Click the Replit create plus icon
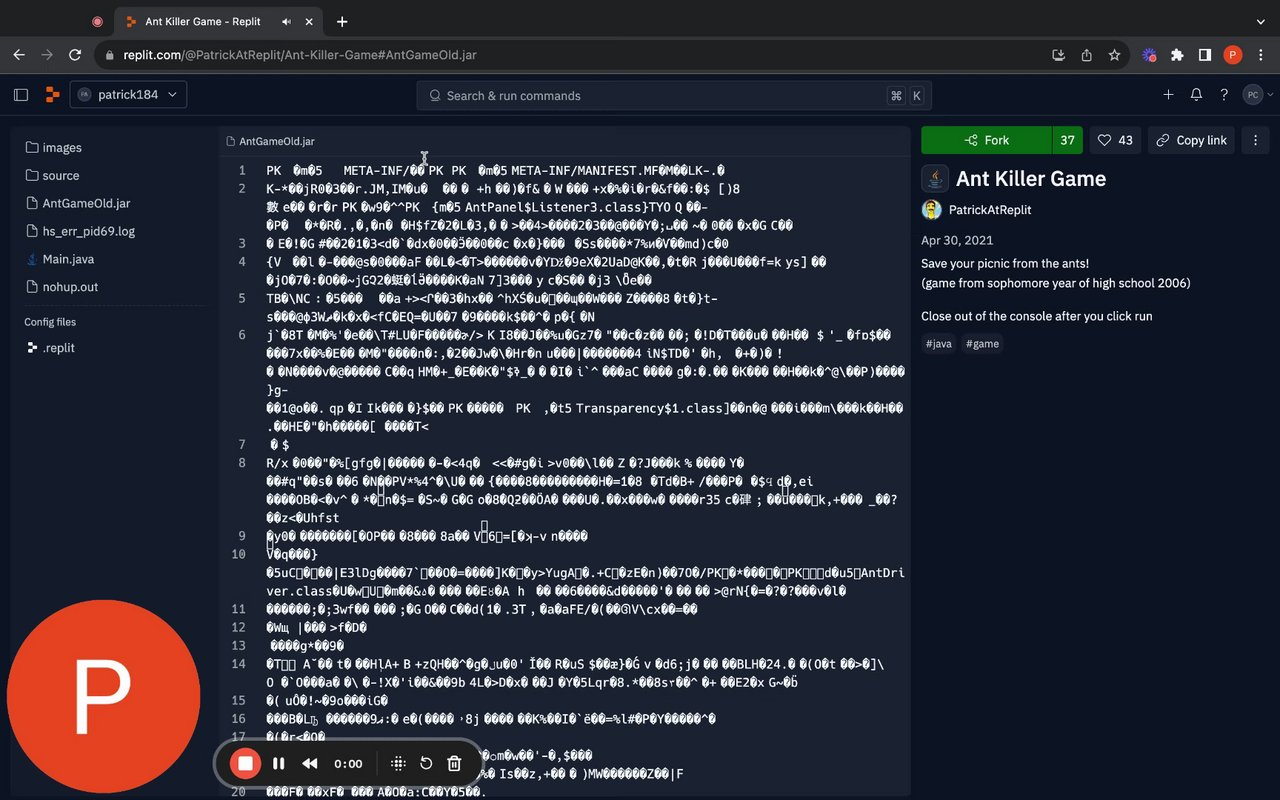This screenshot has height=800, width=1280. click(1168, 95)
